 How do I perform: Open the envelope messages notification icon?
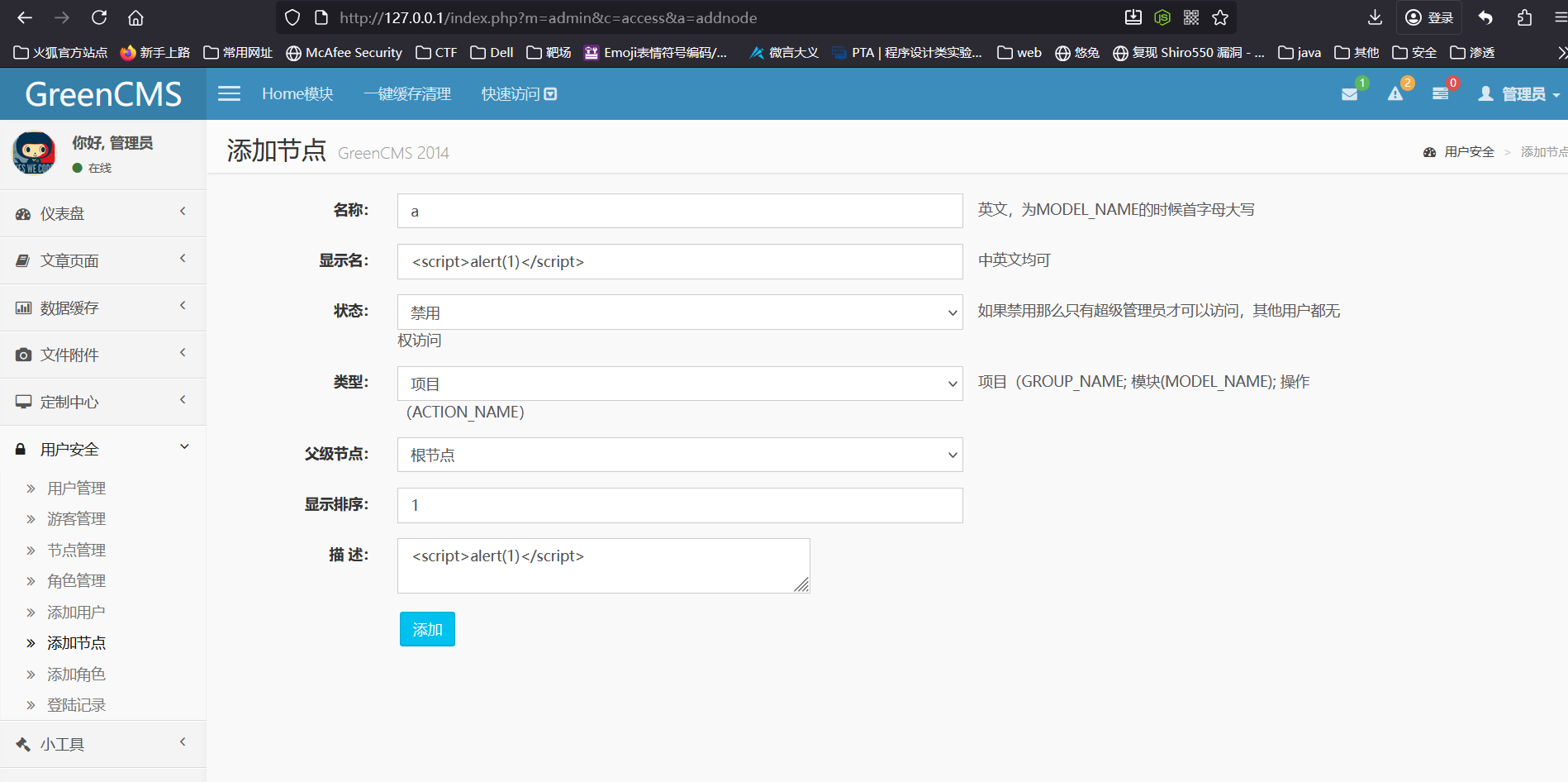click(x=1350, y=94)
